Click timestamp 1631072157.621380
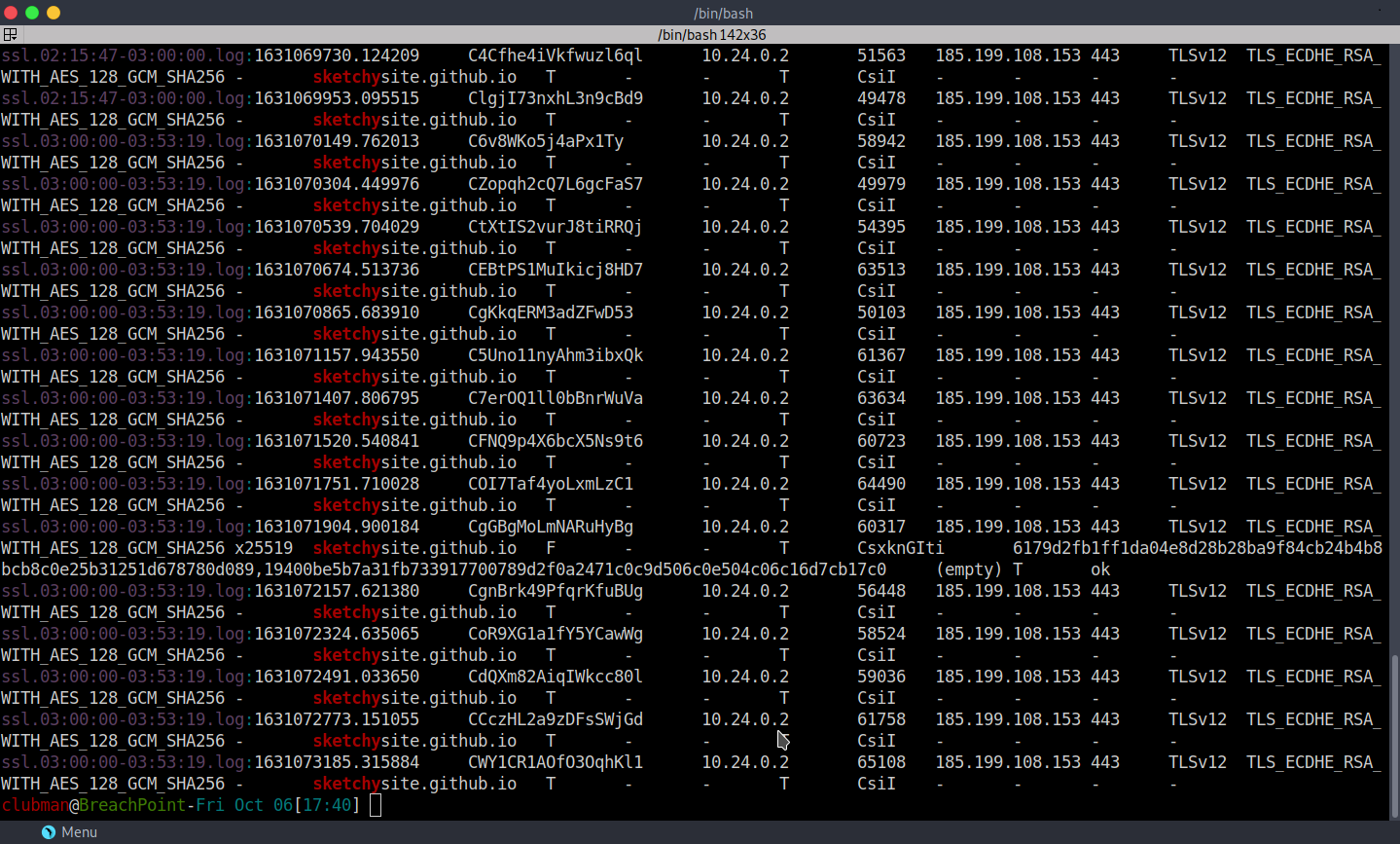The height and width of the screenshot is (844, 1400). (x=337, y=591)
